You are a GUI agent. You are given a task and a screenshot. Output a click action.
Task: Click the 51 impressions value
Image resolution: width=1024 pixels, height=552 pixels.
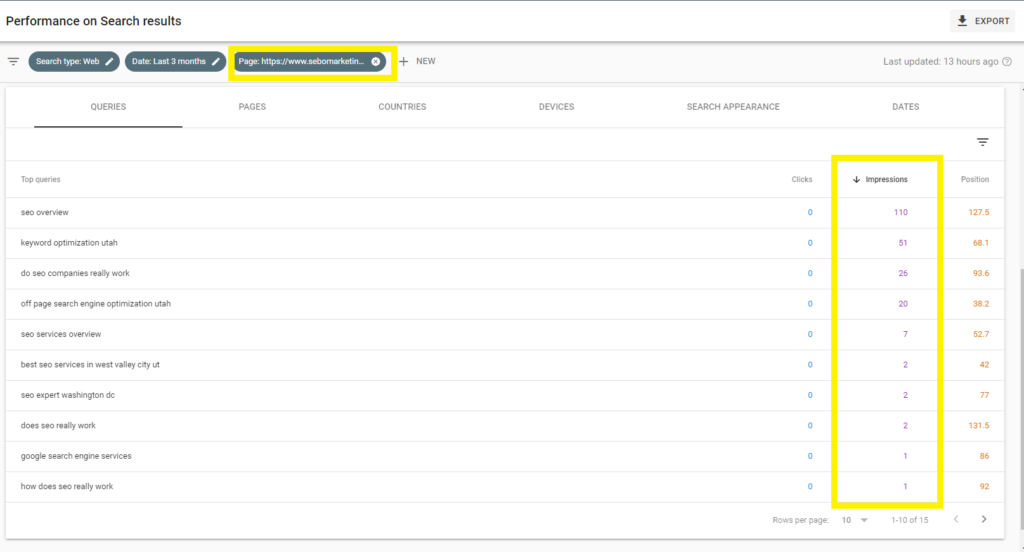[903, 243]
